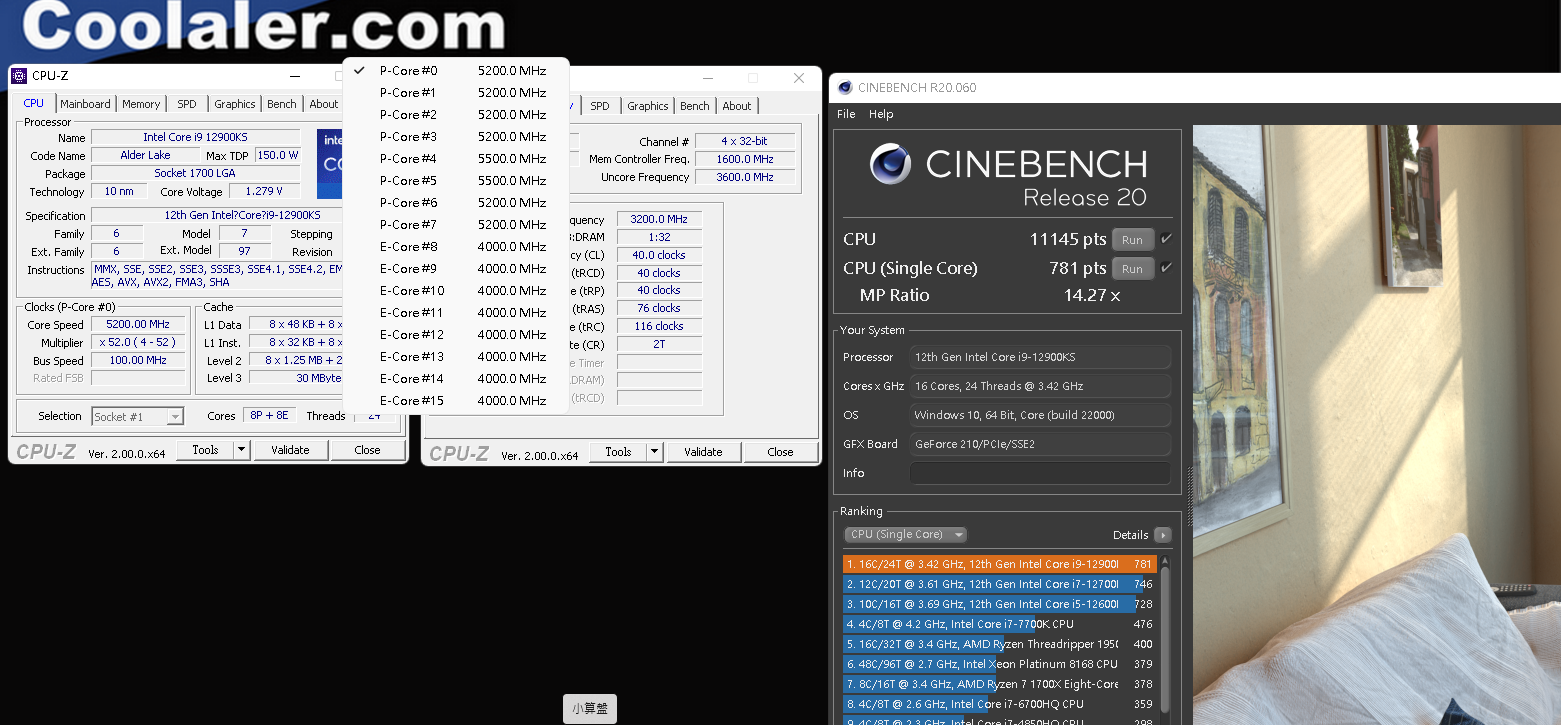Open the Socket #1 selection dropdown

[x=138, y=417]
